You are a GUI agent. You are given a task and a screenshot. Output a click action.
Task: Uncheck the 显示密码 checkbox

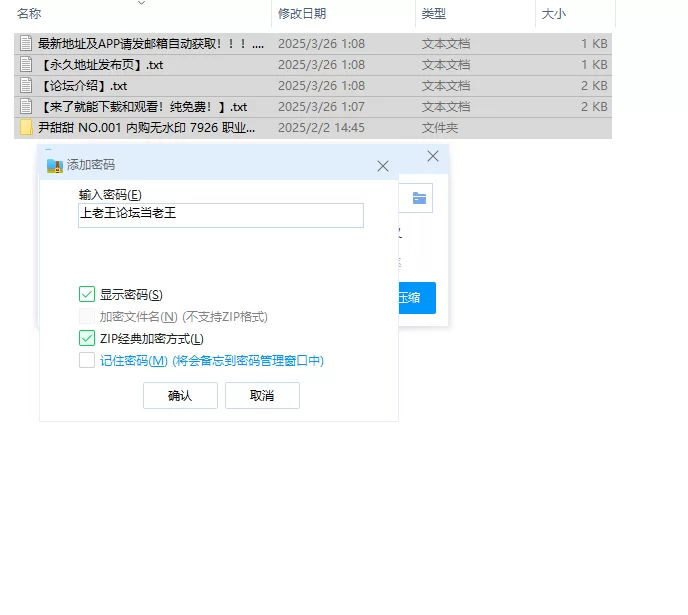tap(87, 294)
